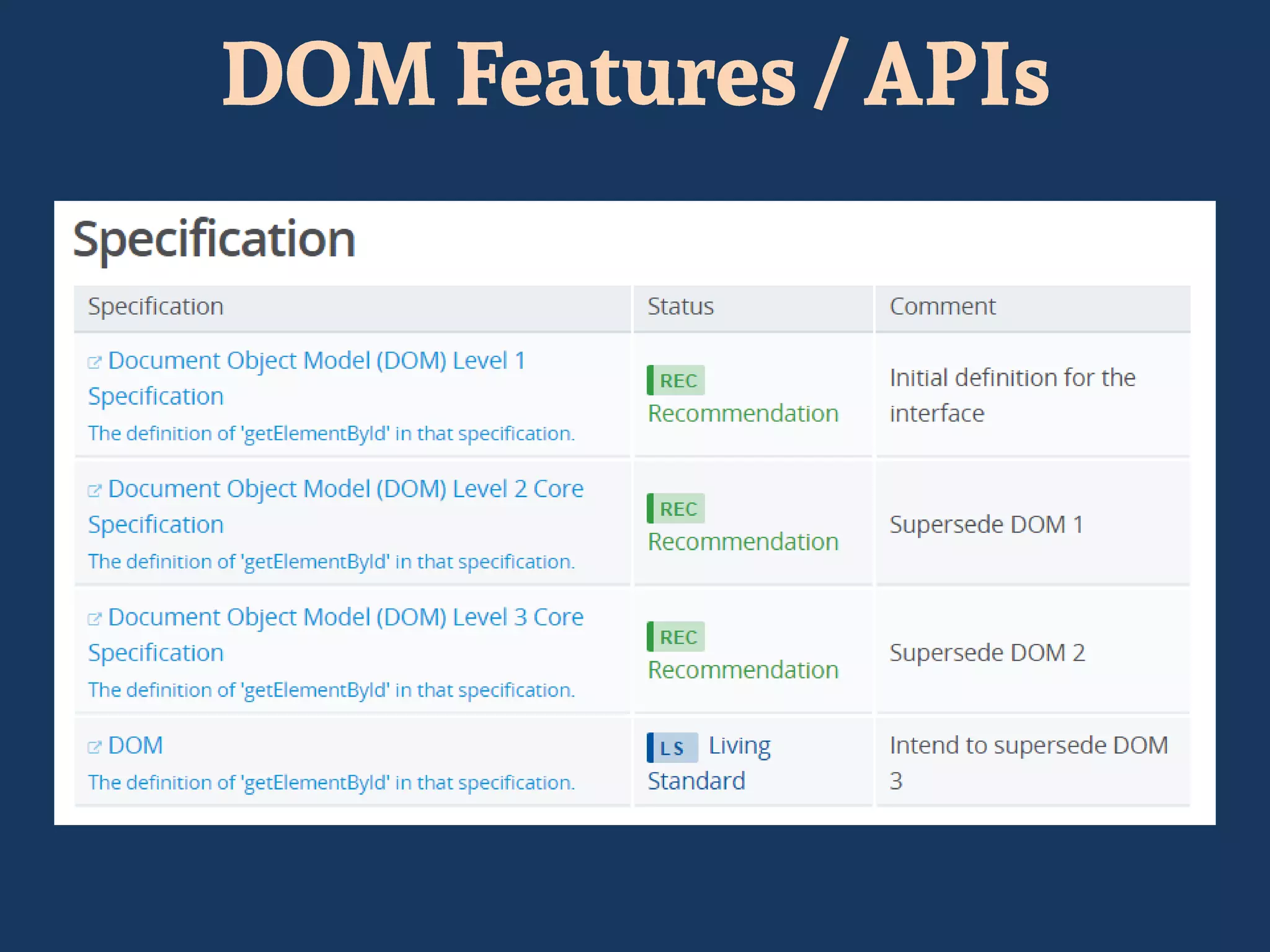This screenshot has height=952, width=1270.
Task: Click getElementById definition under Level 3 spec
Action: [x=331, y=690]
